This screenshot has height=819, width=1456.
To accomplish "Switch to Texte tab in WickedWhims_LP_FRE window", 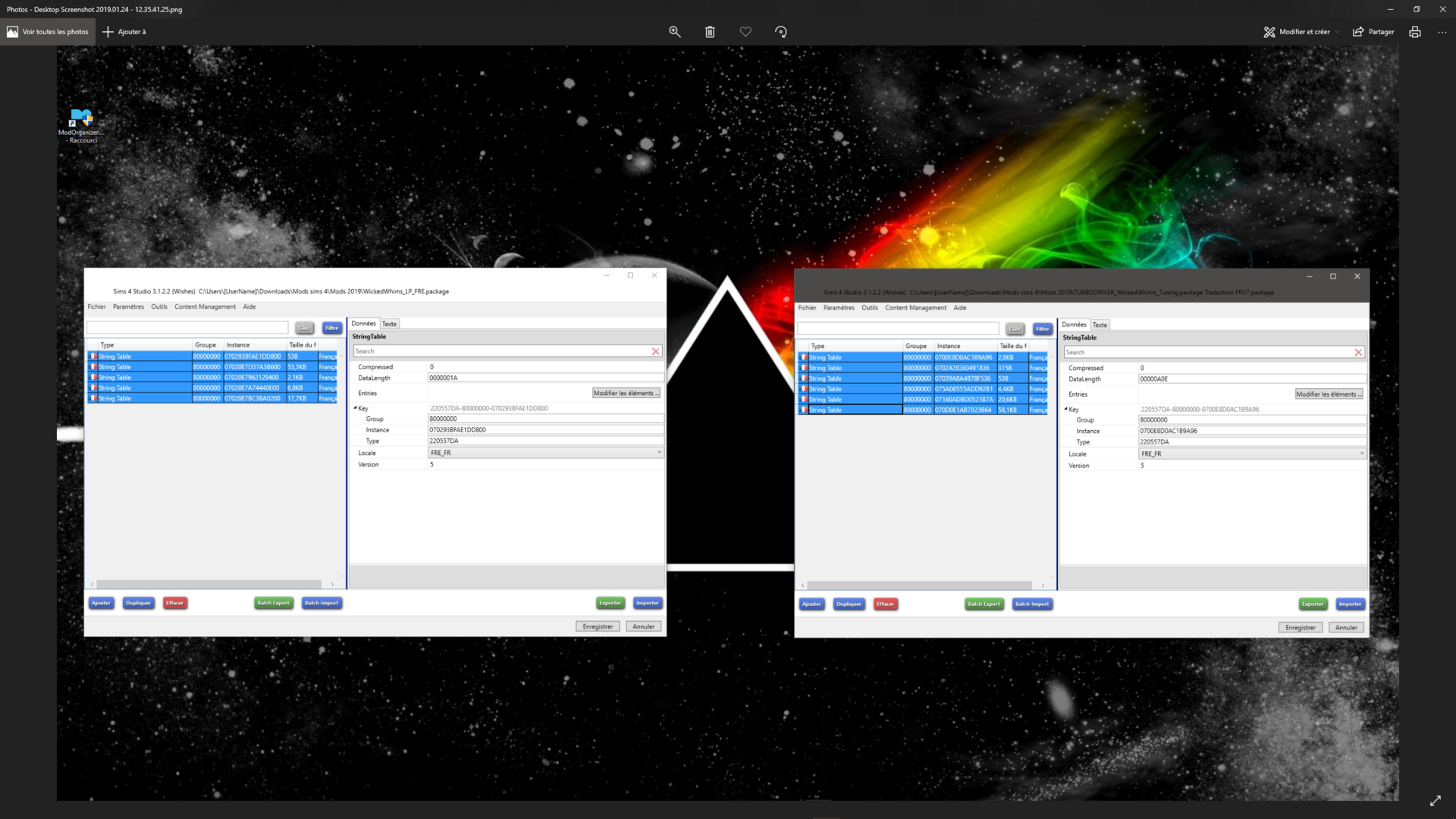I will coord(389,324).
